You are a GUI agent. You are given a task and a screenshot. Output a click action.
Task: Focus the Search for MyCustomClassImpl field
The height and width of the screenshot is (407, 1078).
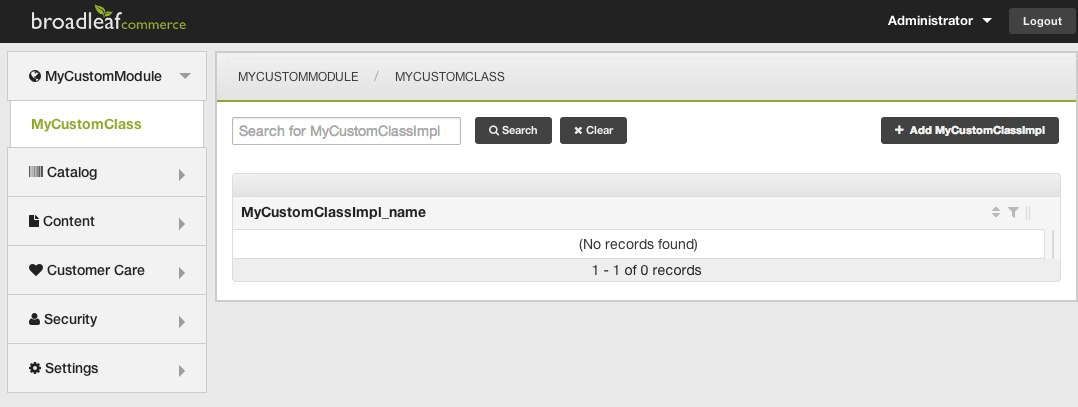[346, 131]
